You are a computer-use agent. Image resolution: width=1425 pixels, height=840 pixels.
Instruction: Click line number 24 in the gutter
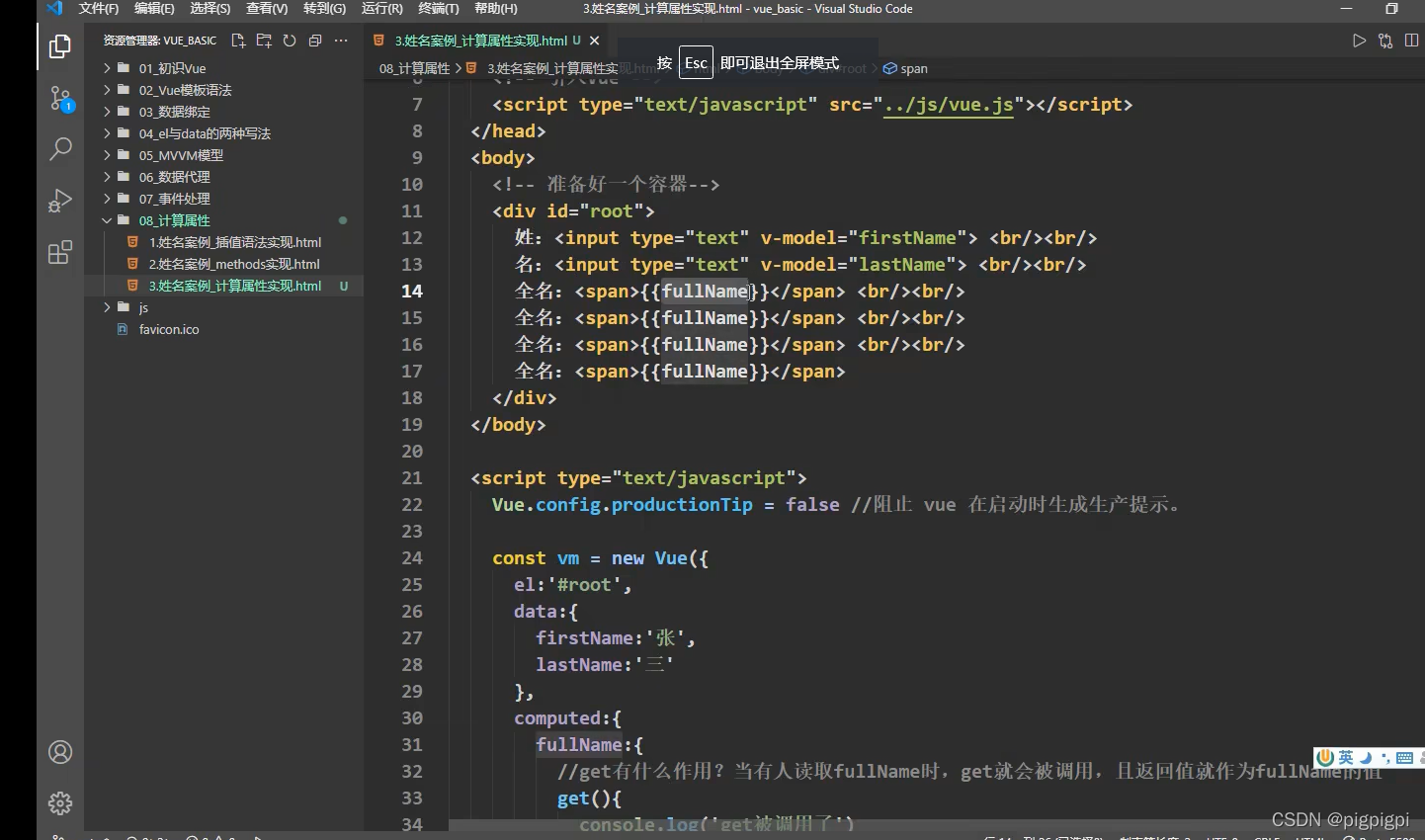click(412, 558)
